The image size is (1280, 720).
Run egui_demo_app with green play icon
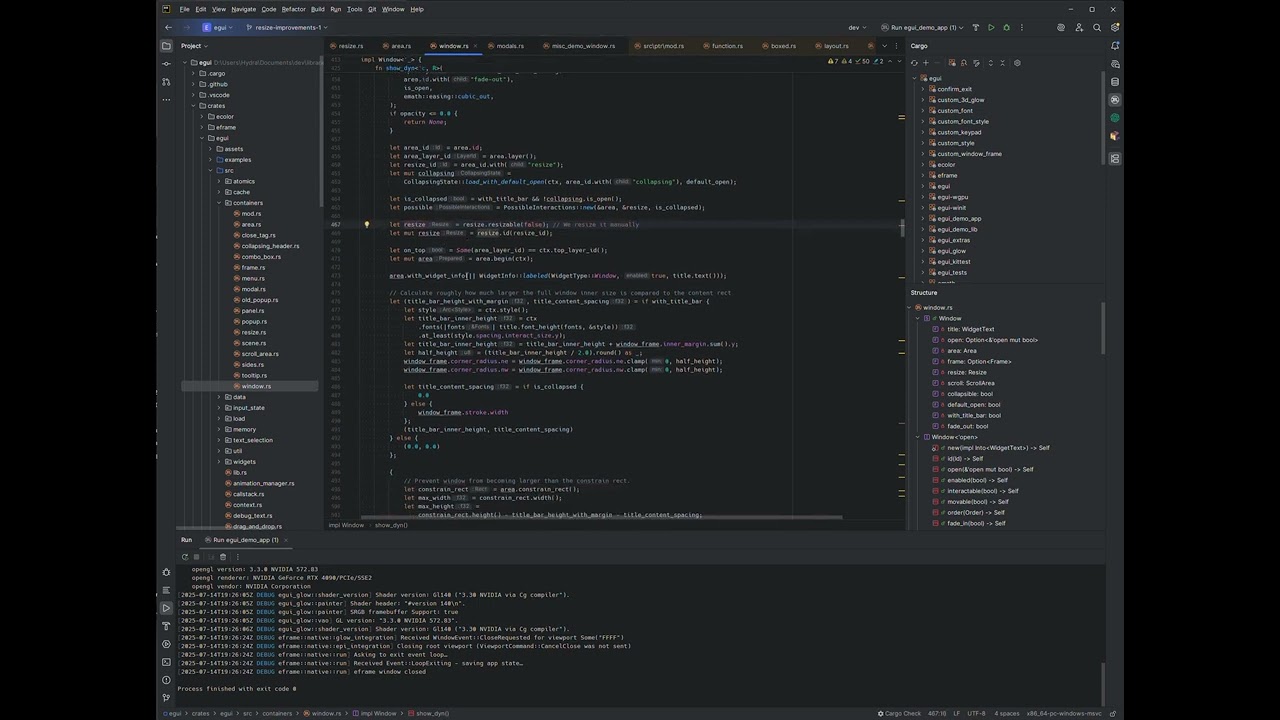[x=990, y=28]
